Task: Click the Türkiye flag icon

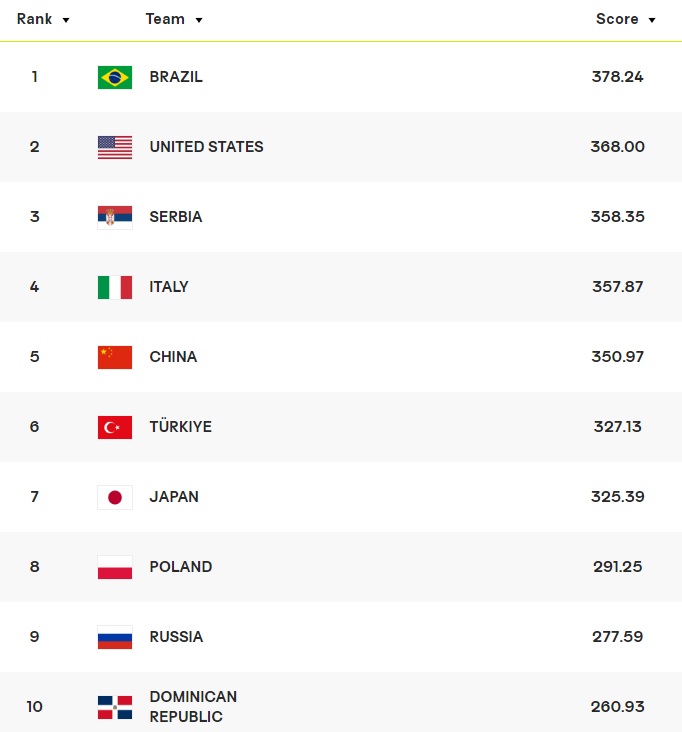Action: tap(115, 427)
